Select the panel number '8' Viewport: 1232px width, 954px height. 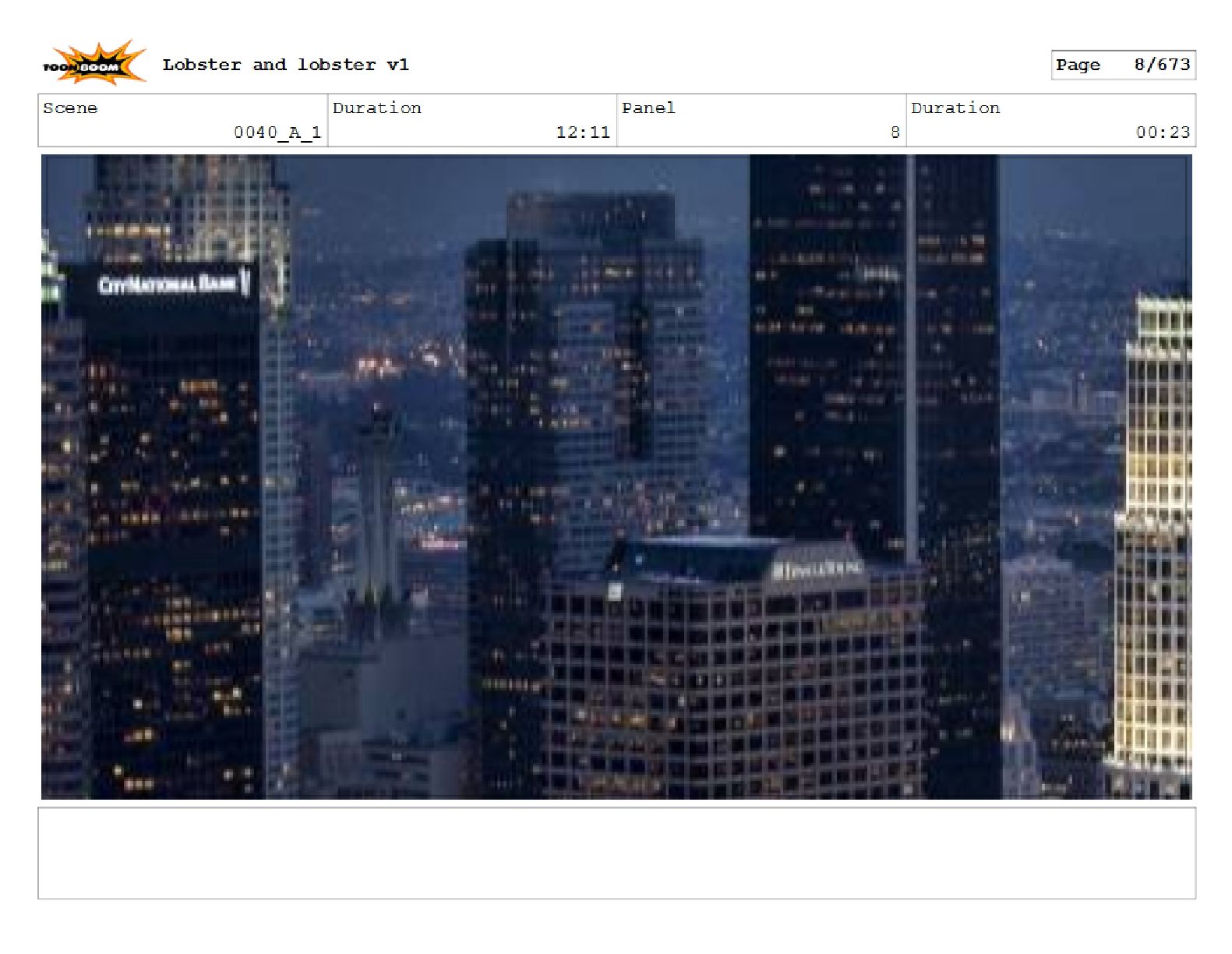pyautogui.click(x=895, y=132)
